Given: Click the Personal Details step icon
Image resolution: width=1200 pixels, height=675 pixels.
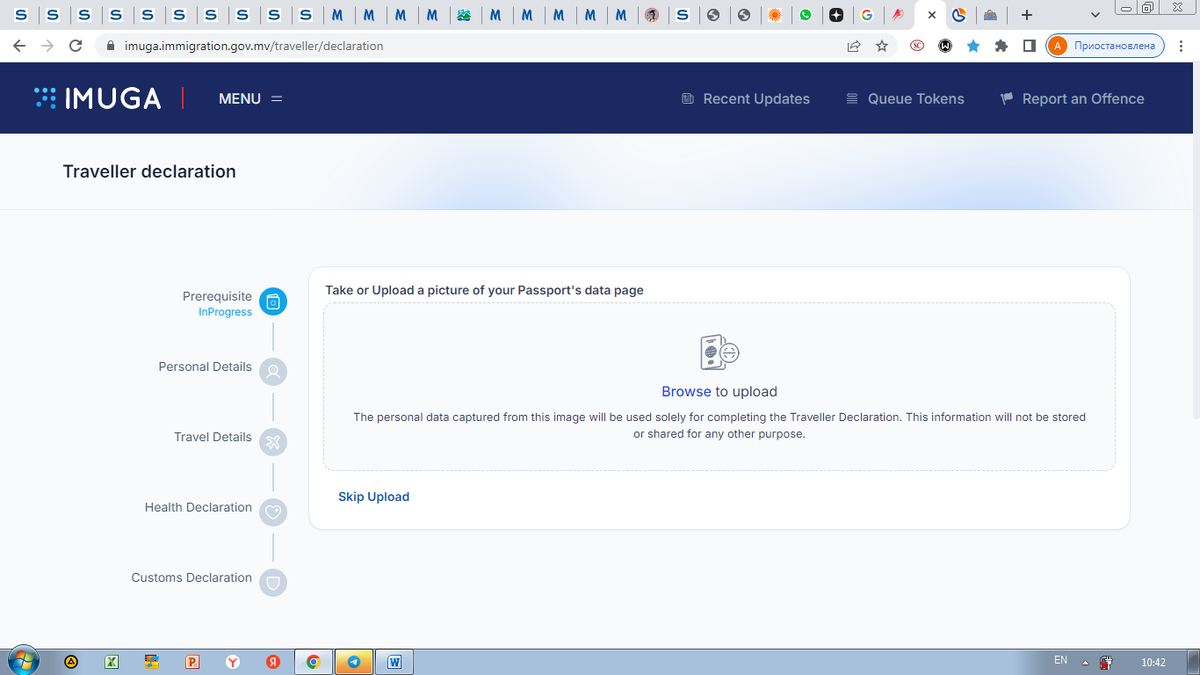Looking at the screenshot, I should 273,371.
